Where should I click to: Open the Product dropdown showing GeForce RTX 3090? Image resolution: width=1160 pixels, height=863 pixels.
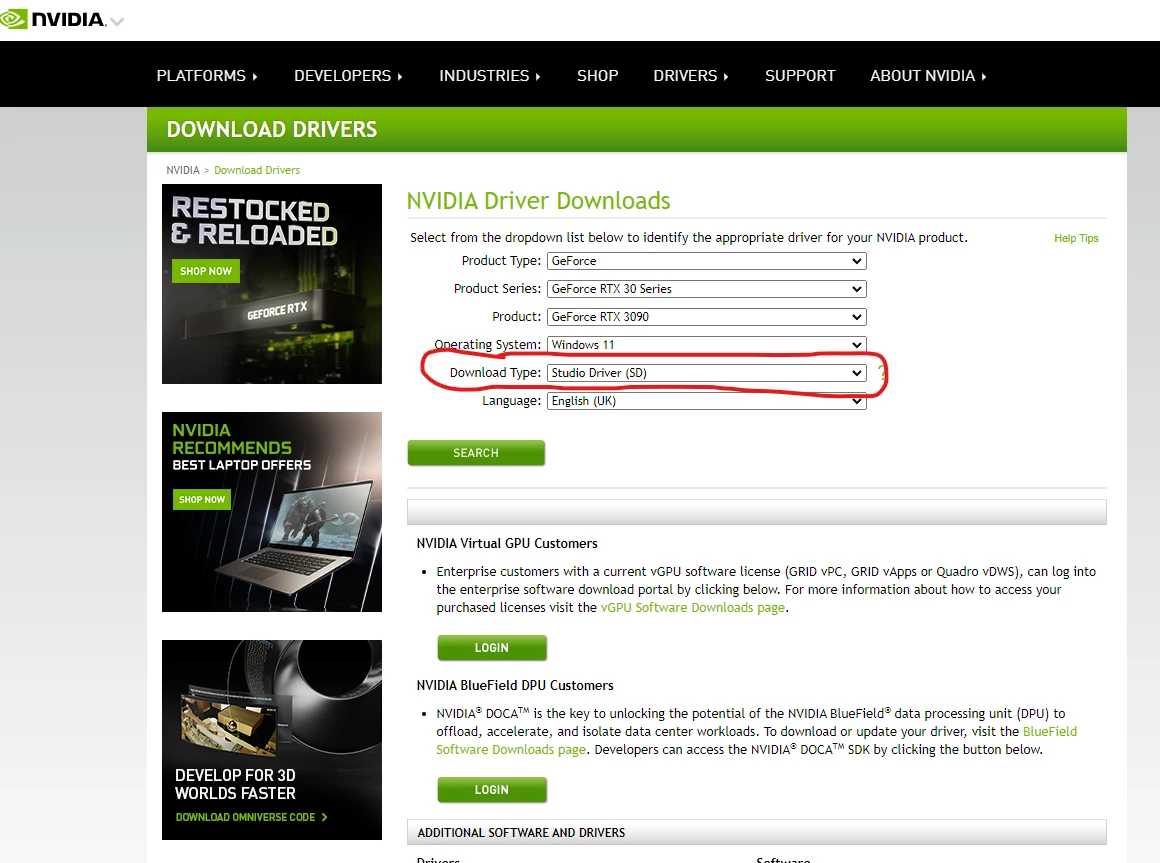click(707, 317)
